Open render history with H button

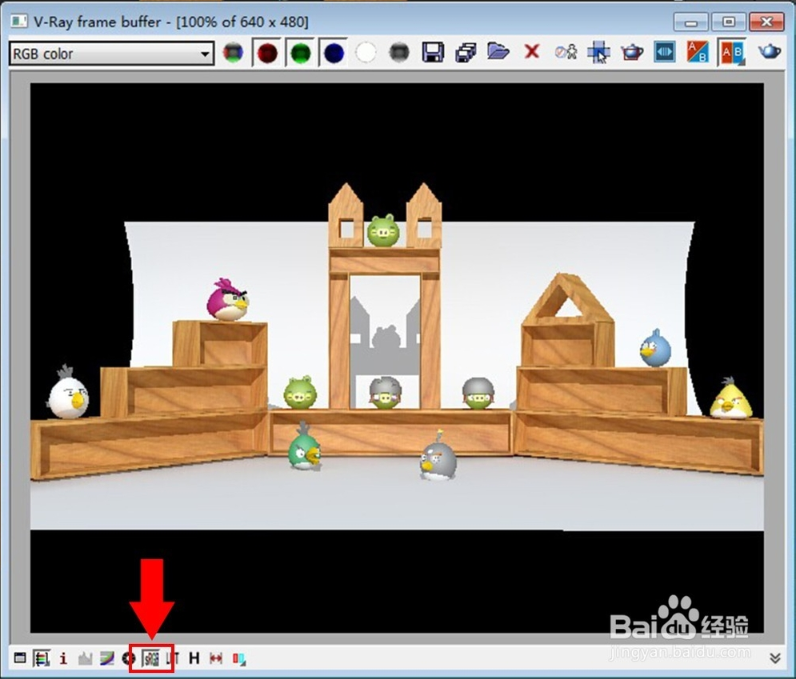[x=194, y=658]
